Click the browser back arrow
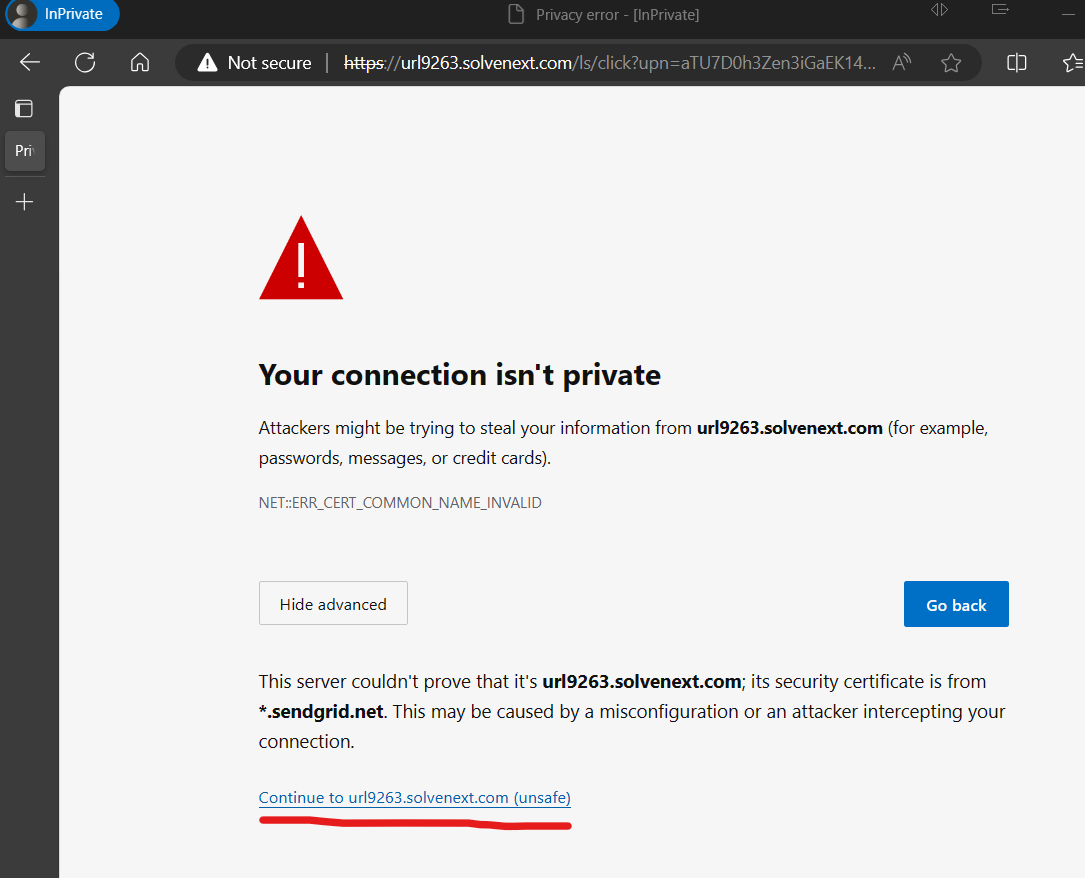 30,62
